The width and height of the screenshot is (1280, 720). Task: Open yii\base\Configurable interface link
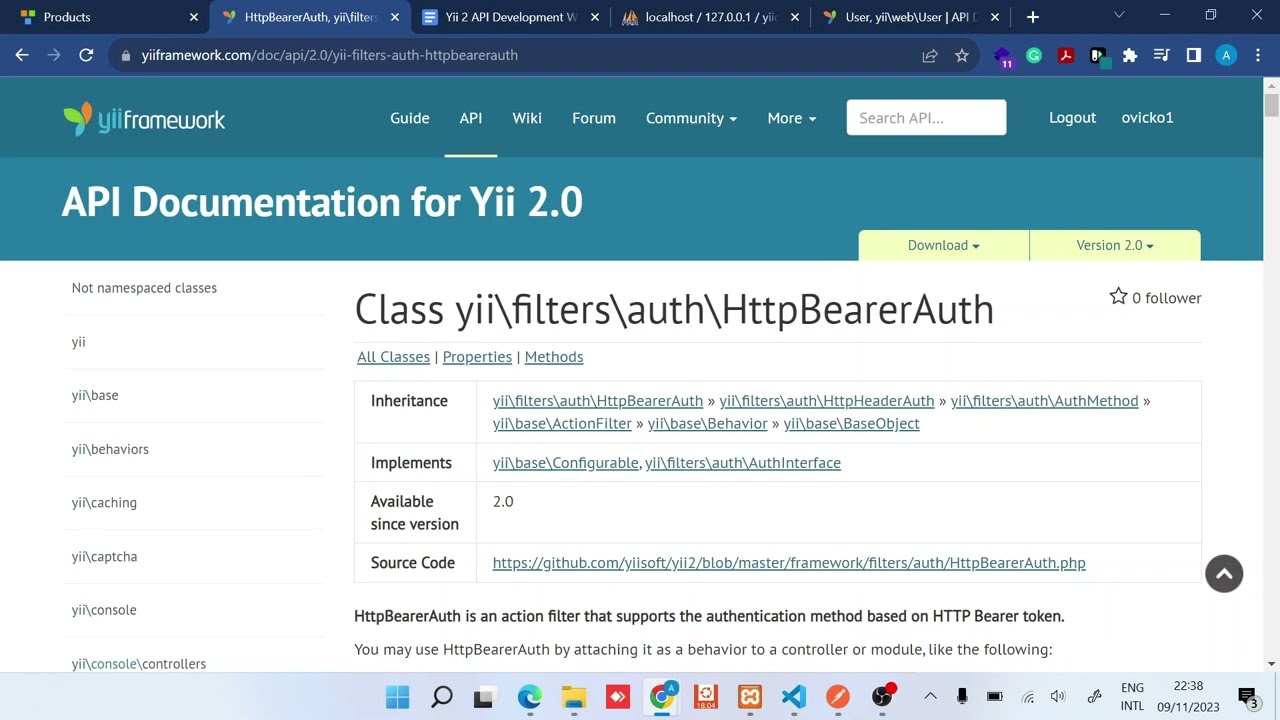point(565,463)
